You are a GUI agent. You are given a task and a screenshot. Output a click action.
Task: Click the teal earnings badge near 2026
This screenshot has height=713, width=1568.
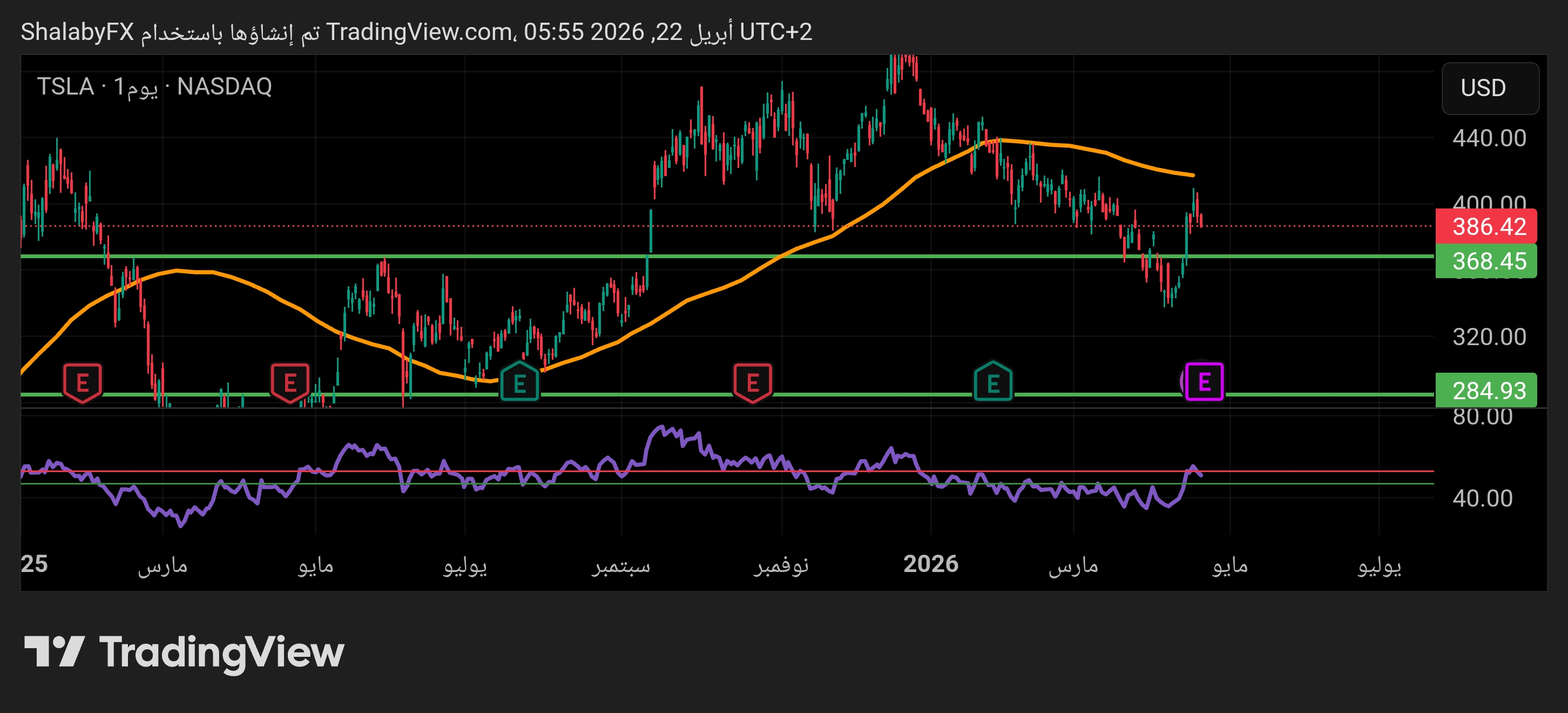[992, 382]
